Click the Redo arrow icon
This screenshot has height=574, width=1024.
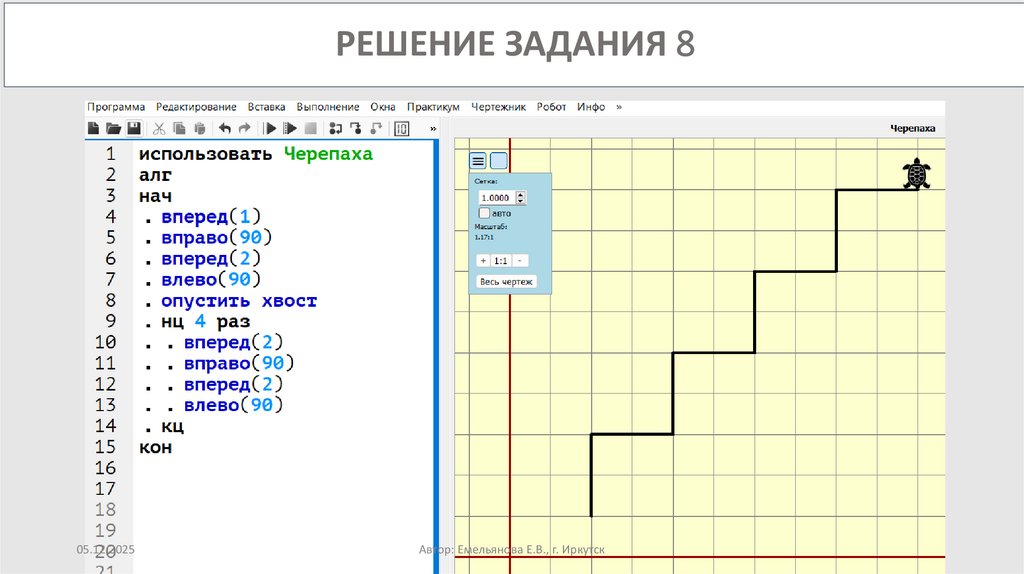[x=245, y=128]
